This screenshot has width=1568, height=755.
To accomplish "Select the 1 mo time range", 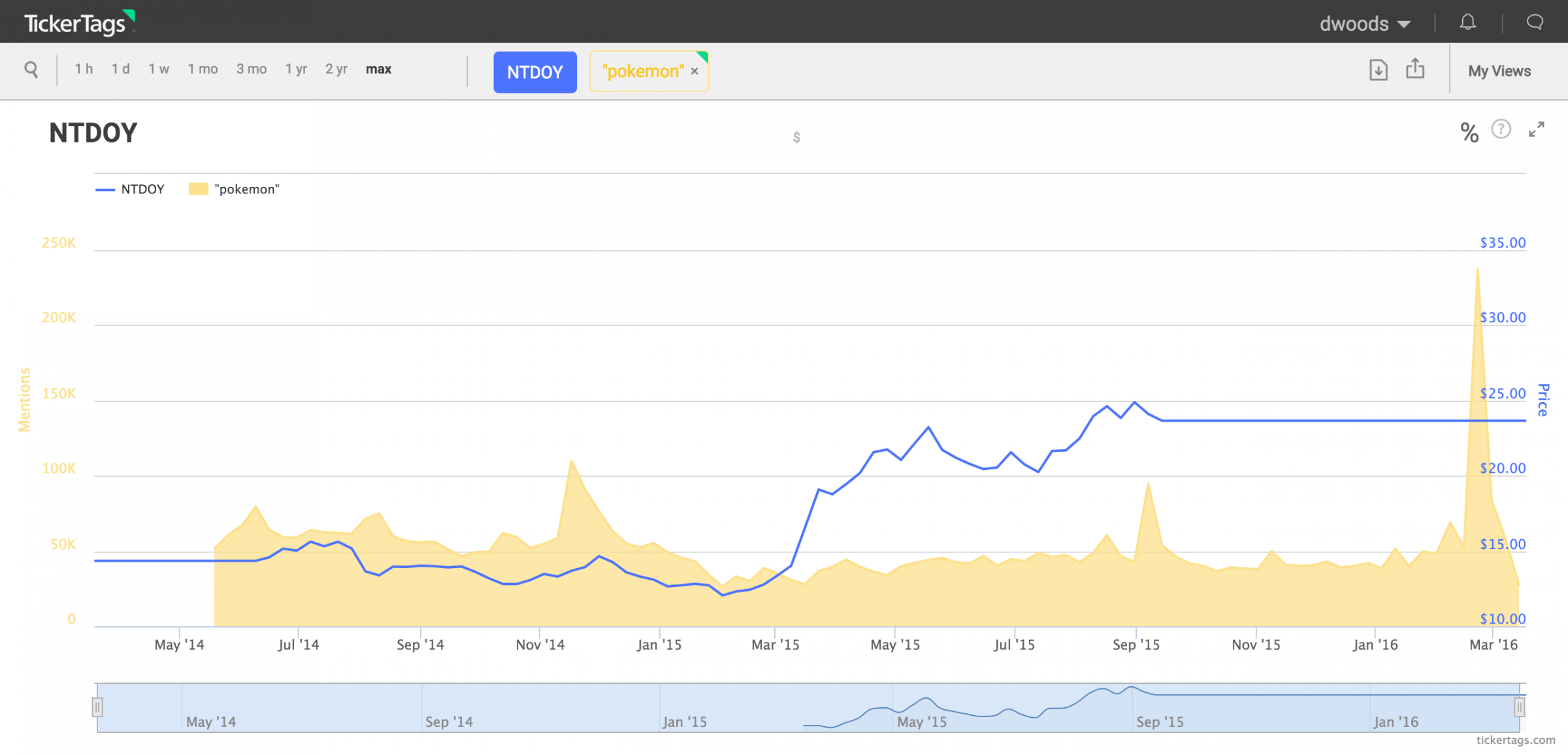I will tap(203, 69).
